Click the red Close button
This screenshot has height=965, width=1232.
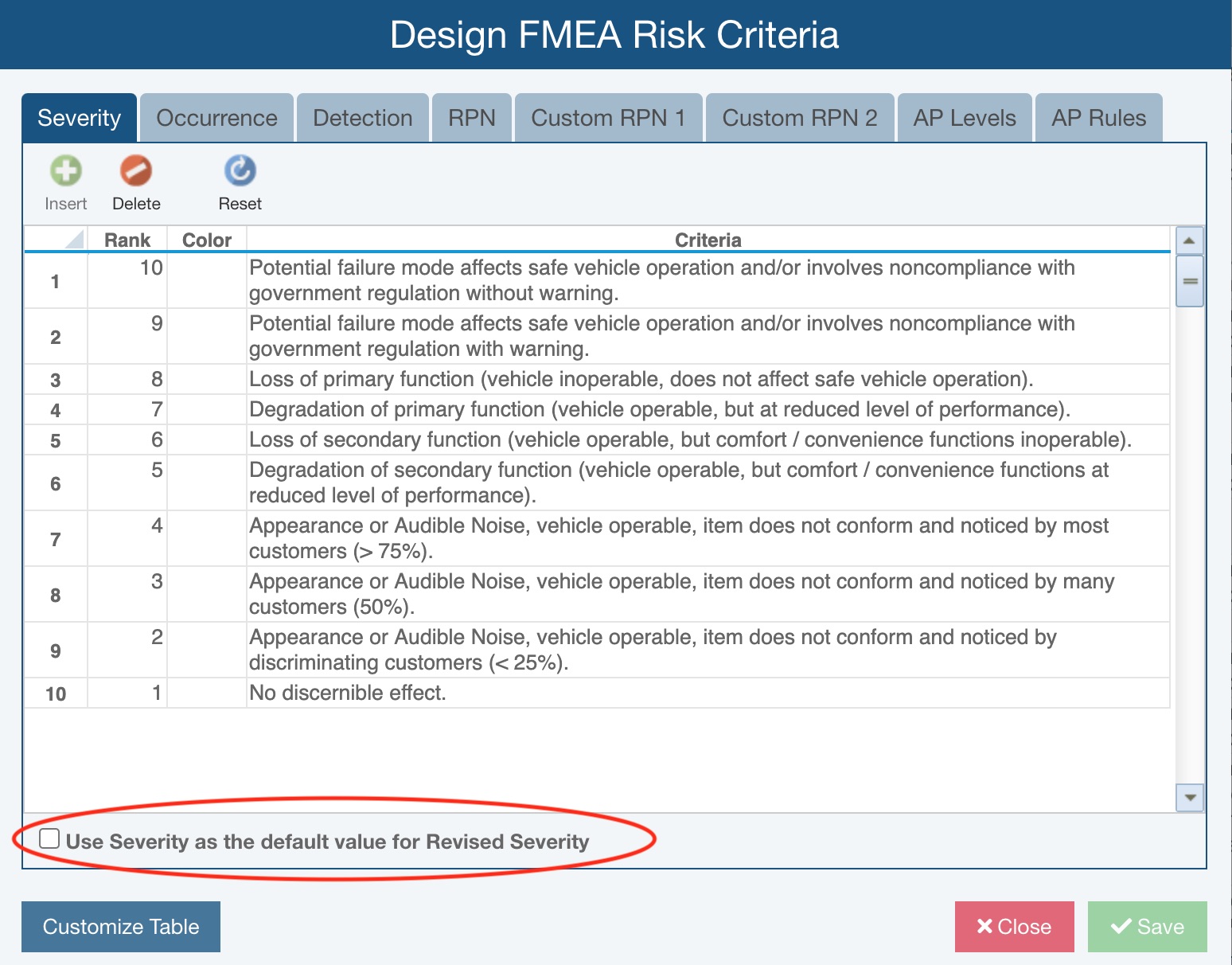pyautogui.click(x=1014, y=927)
